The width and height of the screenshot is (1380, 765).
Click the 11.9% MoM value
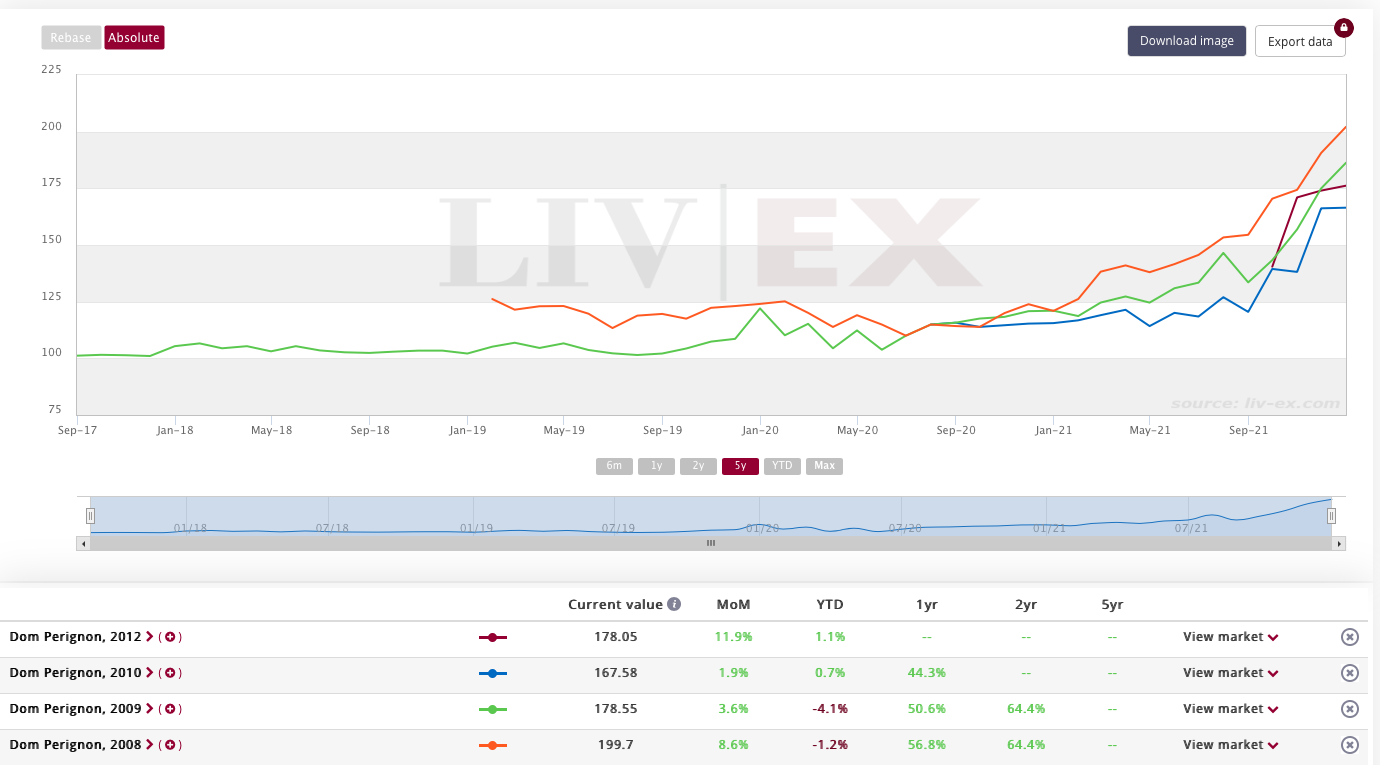[x=734, y=637]
